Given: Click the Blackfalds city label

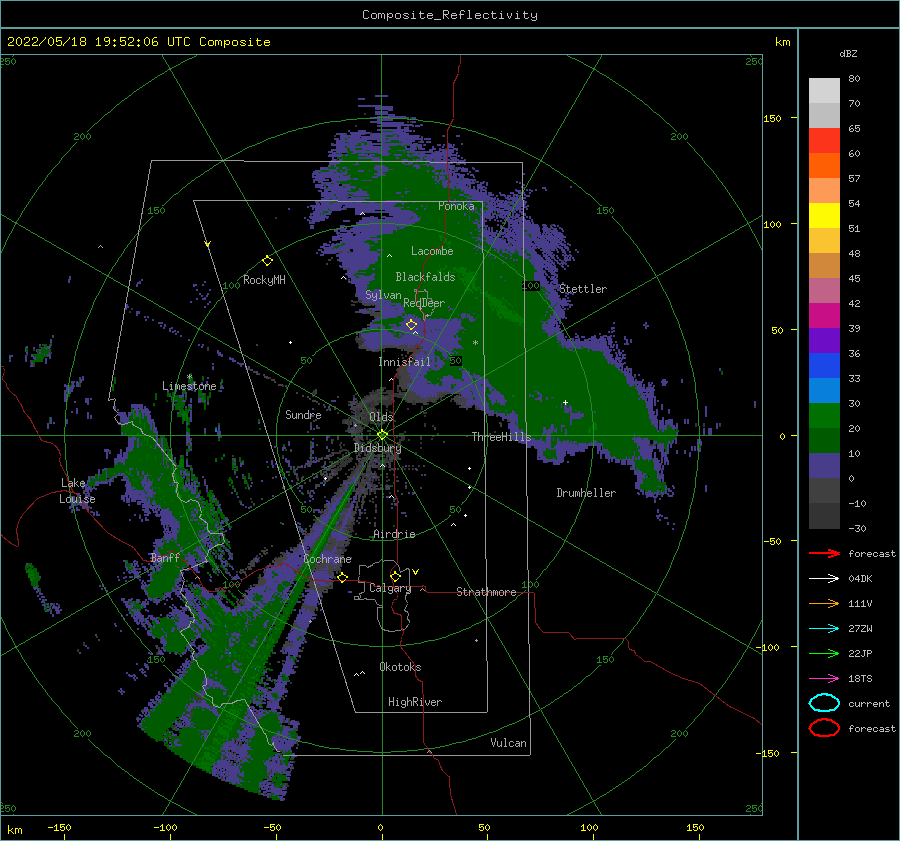Looking at the screenshot, I should [425, 277].
